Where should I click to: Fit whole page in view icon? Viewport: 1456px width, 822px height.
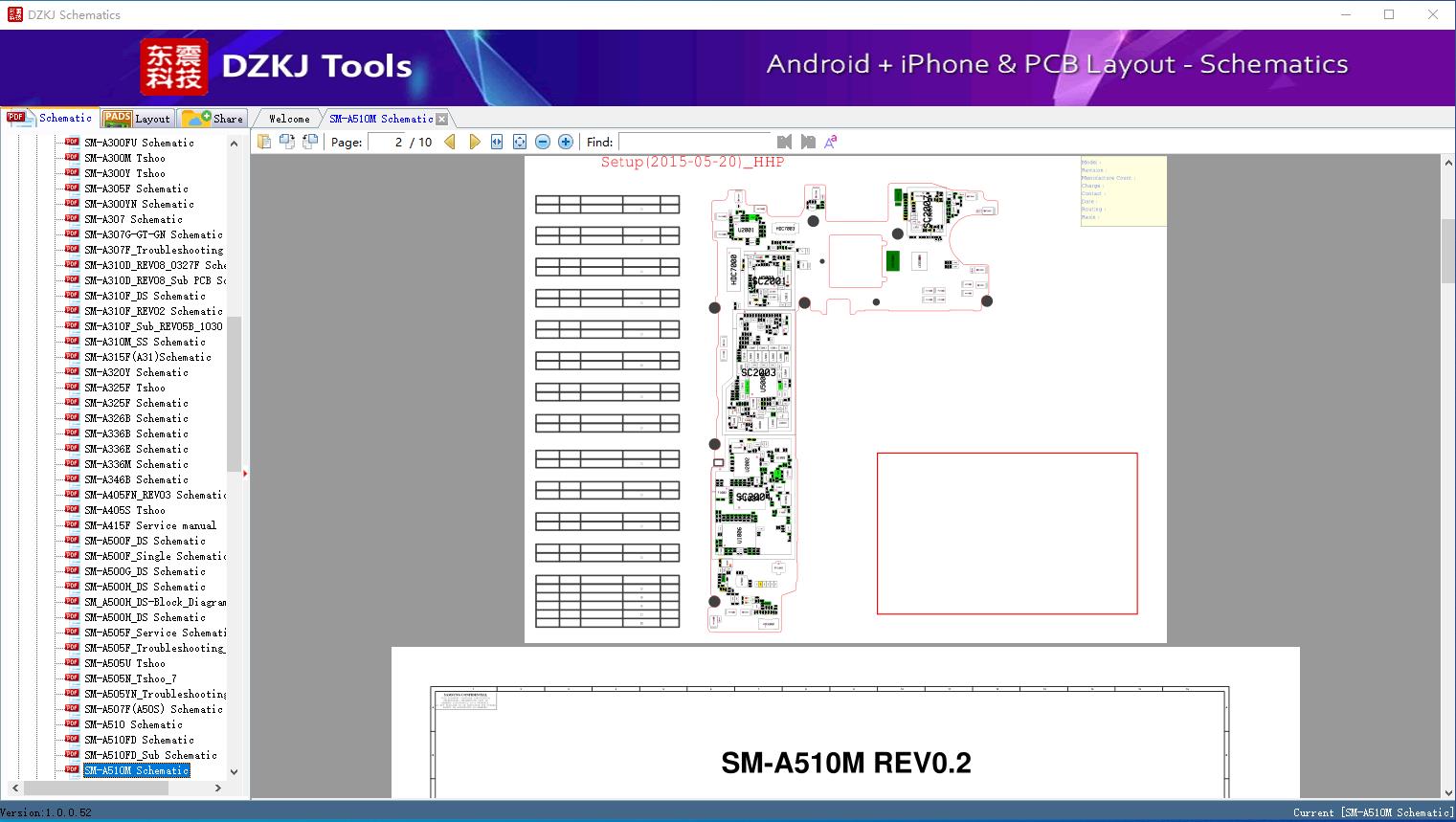pos(520,142)
